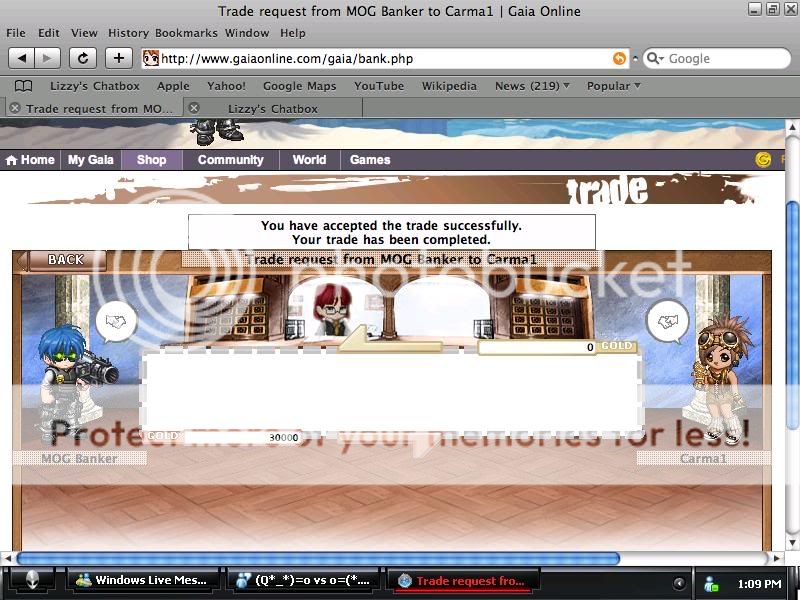Click the left handshake speech bubble icon
This screenshot has height=600, width=800.
(116, 321)
